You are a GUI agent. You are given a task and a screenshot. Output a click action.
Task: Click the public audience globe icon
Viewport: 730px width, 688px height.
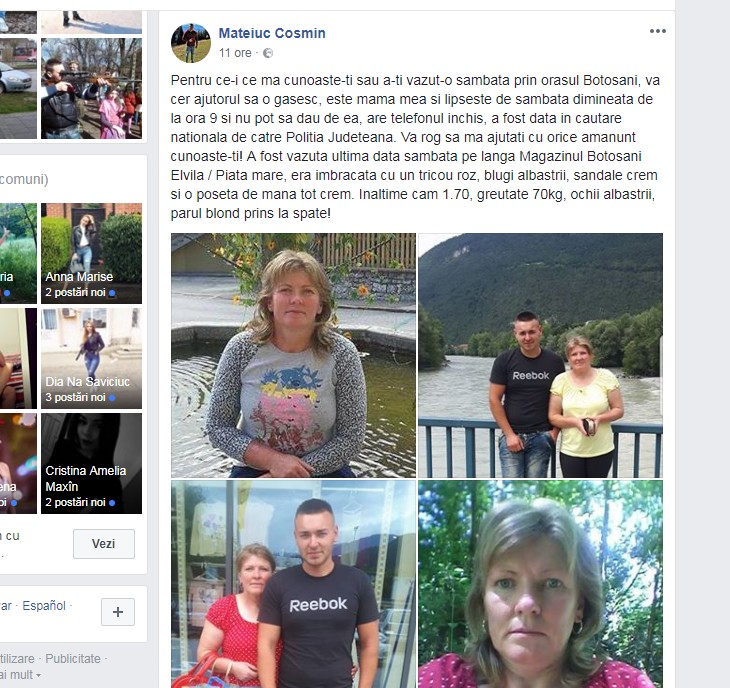[268, 53]
